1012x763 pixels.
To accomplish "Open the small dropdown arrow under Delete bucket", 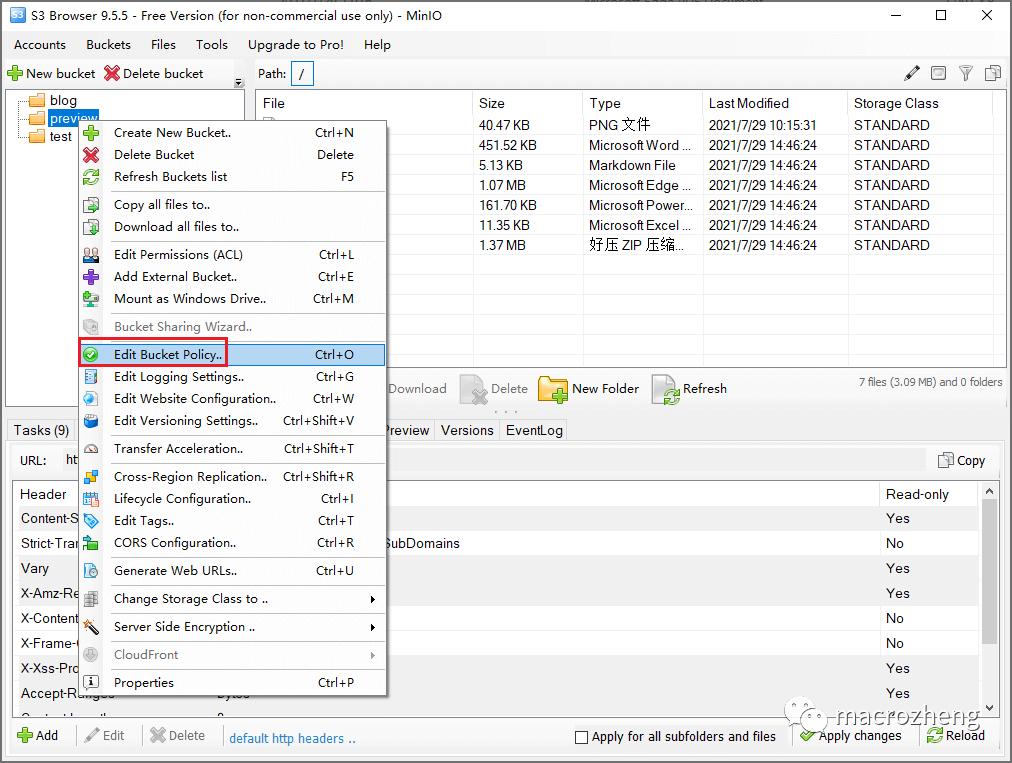I will coord(238,83).
